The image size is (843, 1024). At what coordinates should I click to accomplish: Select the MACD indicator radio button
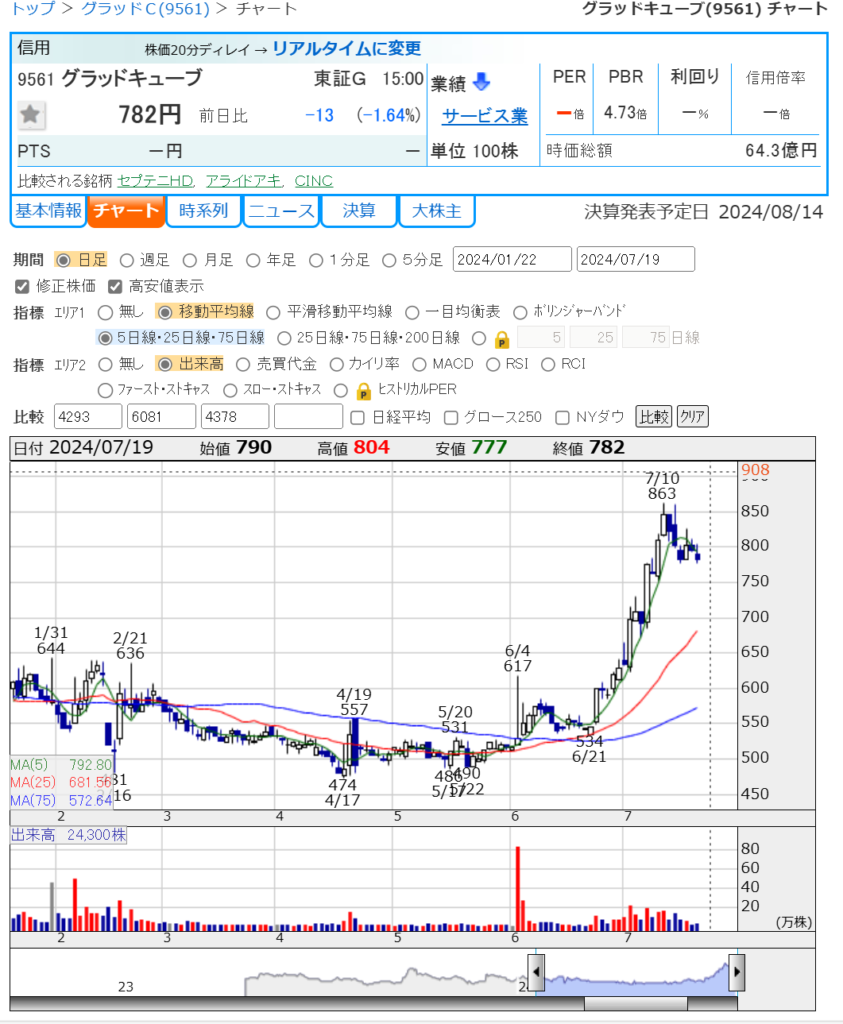(419, 364)
